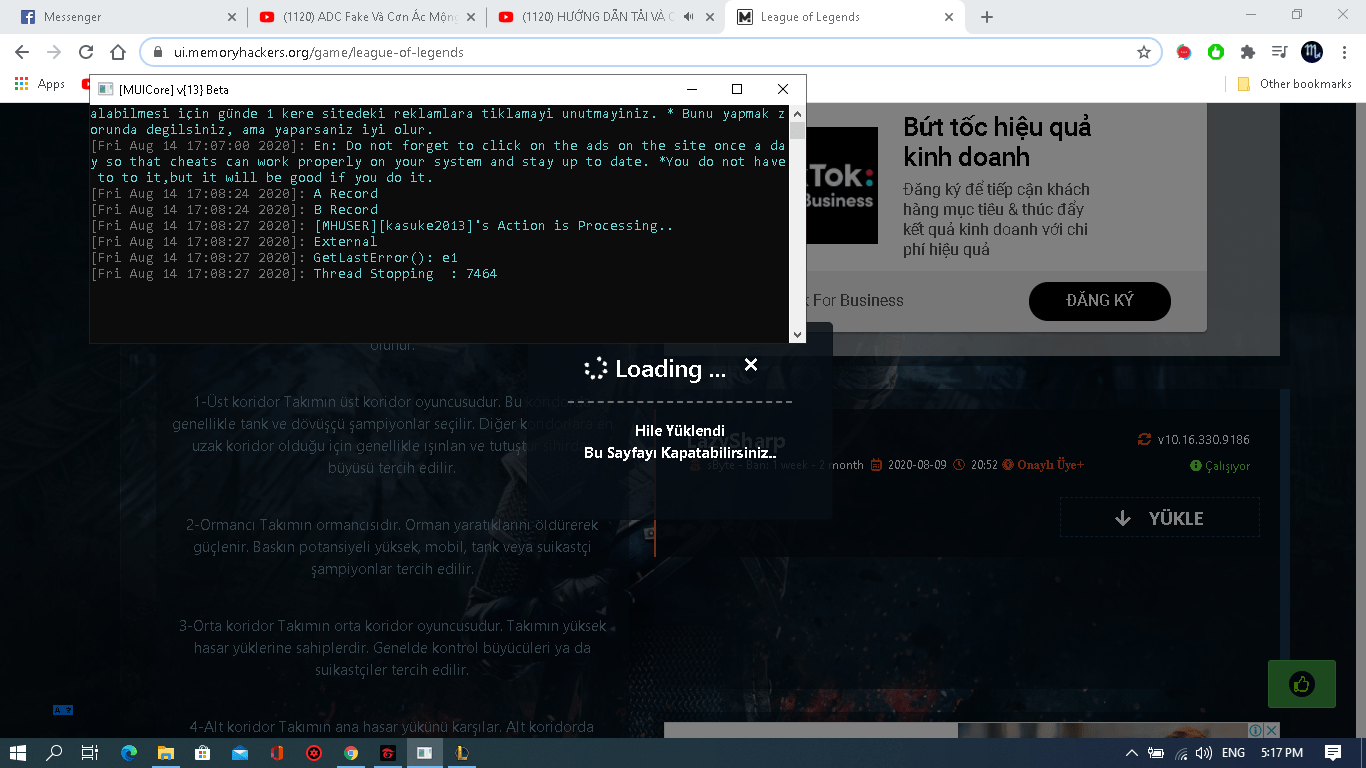This screenshot has width=1366, height=768.
Task: Click the ĐĂNG KÝ ad button
Action: (1100, 300)
